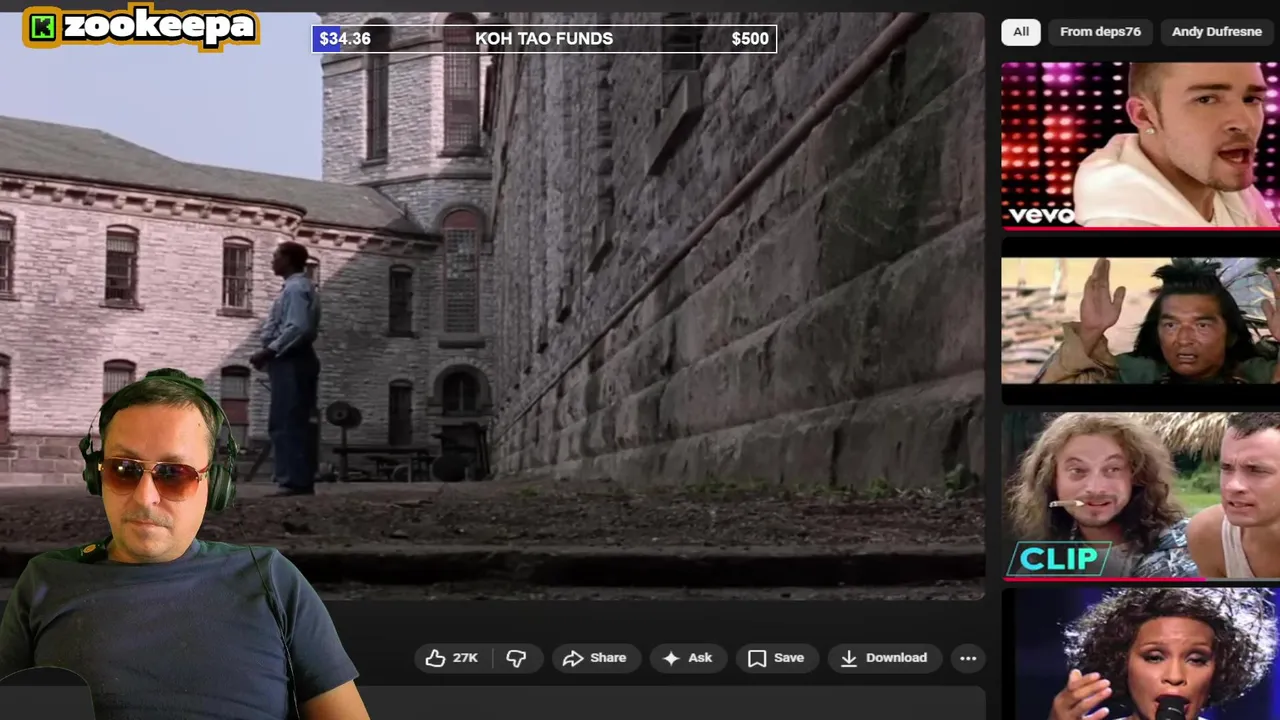Click the $34.36 amount in donation bar

[x=345, y=39]
